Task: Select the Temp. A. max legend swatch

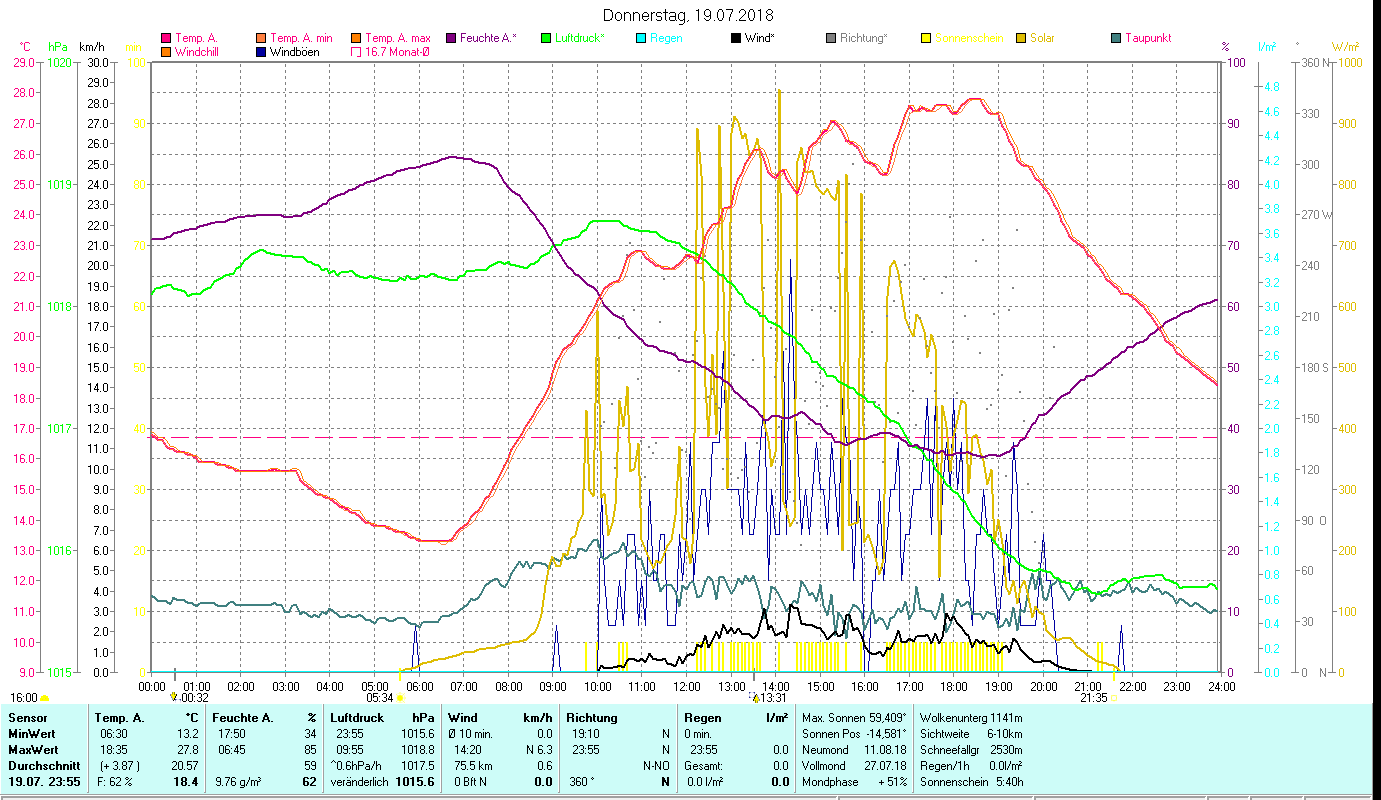Action: point(356,38)
